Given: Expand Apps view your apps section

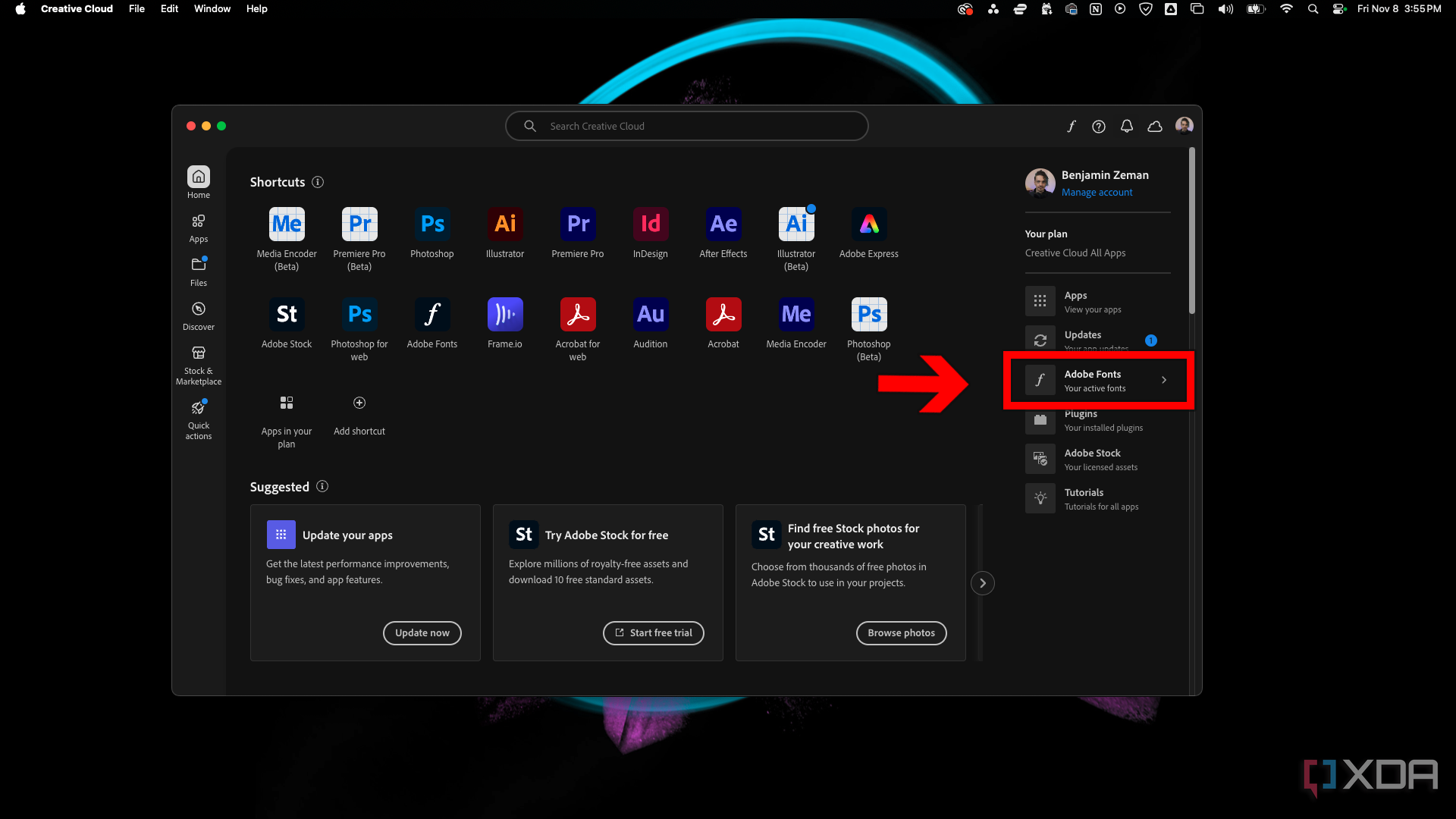Looking at the screenshot, I should point(1097,301).
